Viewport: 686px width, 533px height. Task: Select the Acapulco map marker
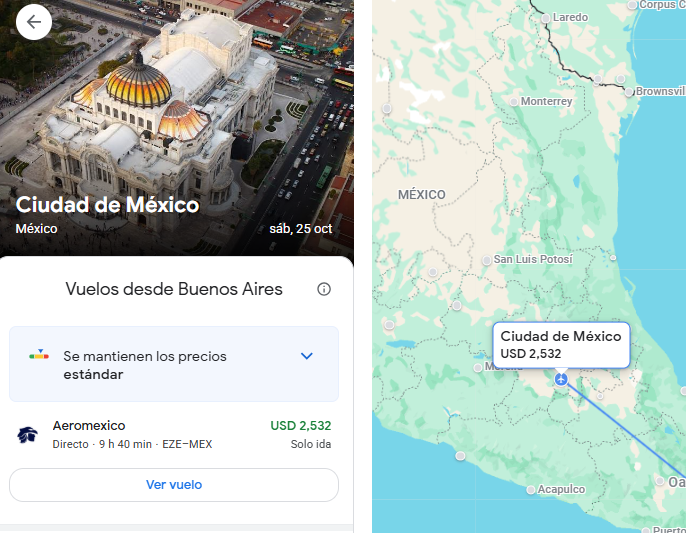coord(531,490)
